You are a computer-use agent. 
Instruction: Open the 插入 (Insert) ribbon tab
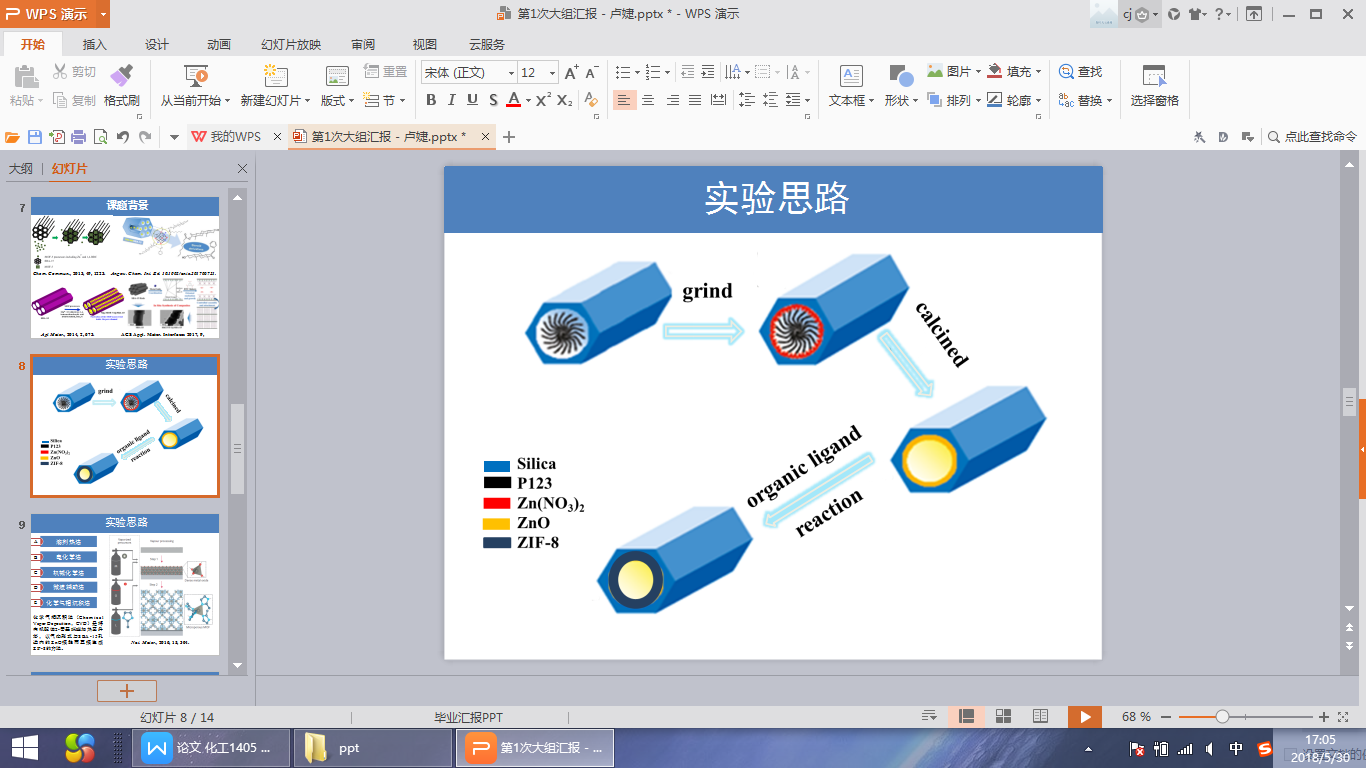[95, 45]
